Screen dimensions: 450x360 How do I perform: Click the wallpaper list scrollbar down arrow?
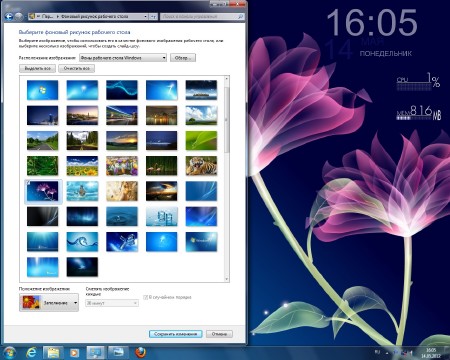227,279
